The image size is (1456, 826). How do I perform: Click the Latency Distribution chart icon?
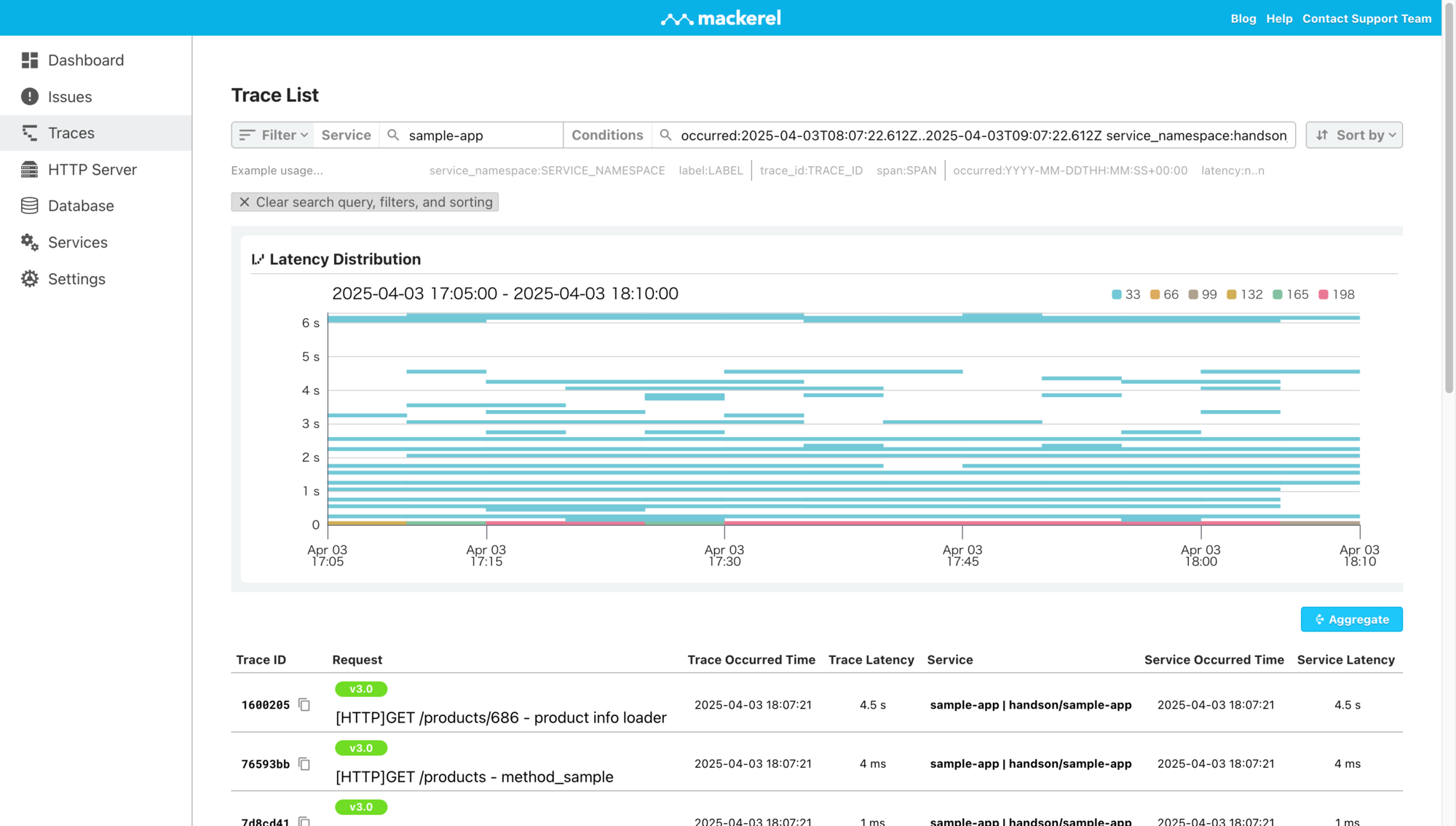[258, 259]
